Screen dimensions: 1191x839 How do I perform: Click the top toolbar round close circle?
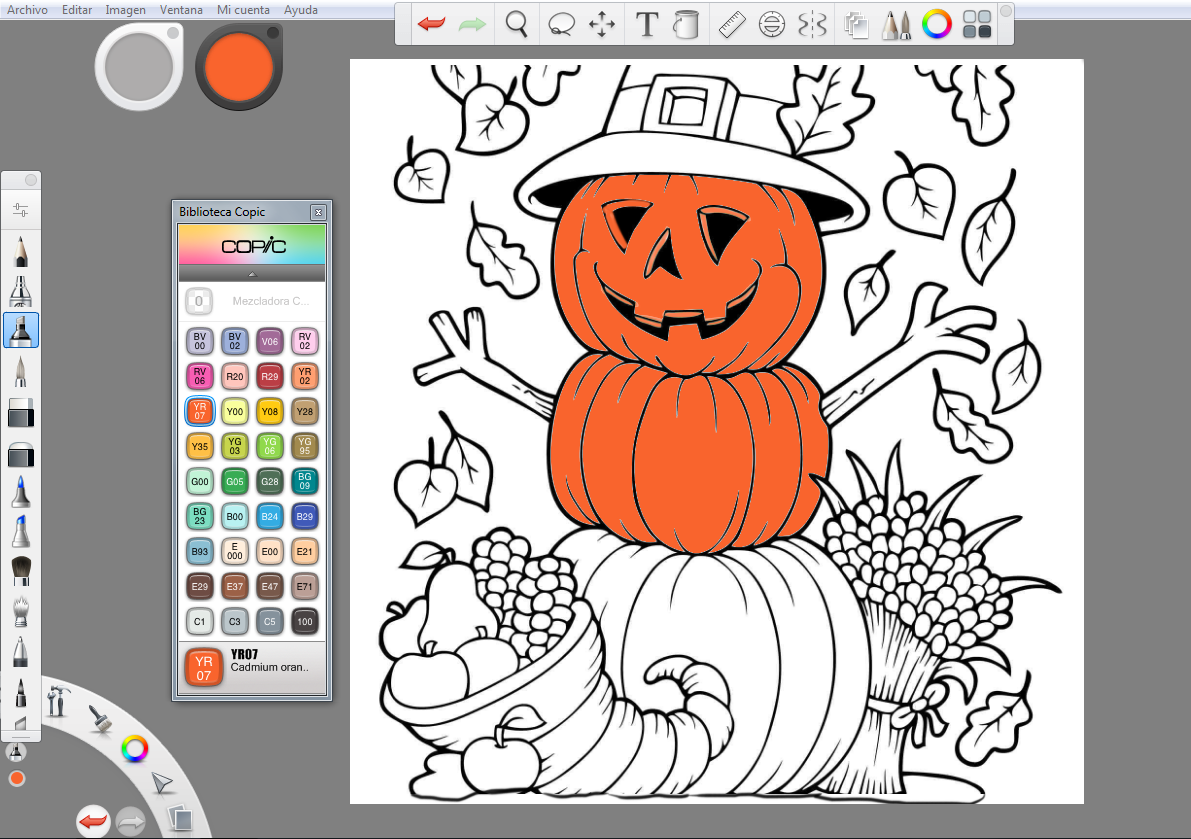(x=1006, y=11)
